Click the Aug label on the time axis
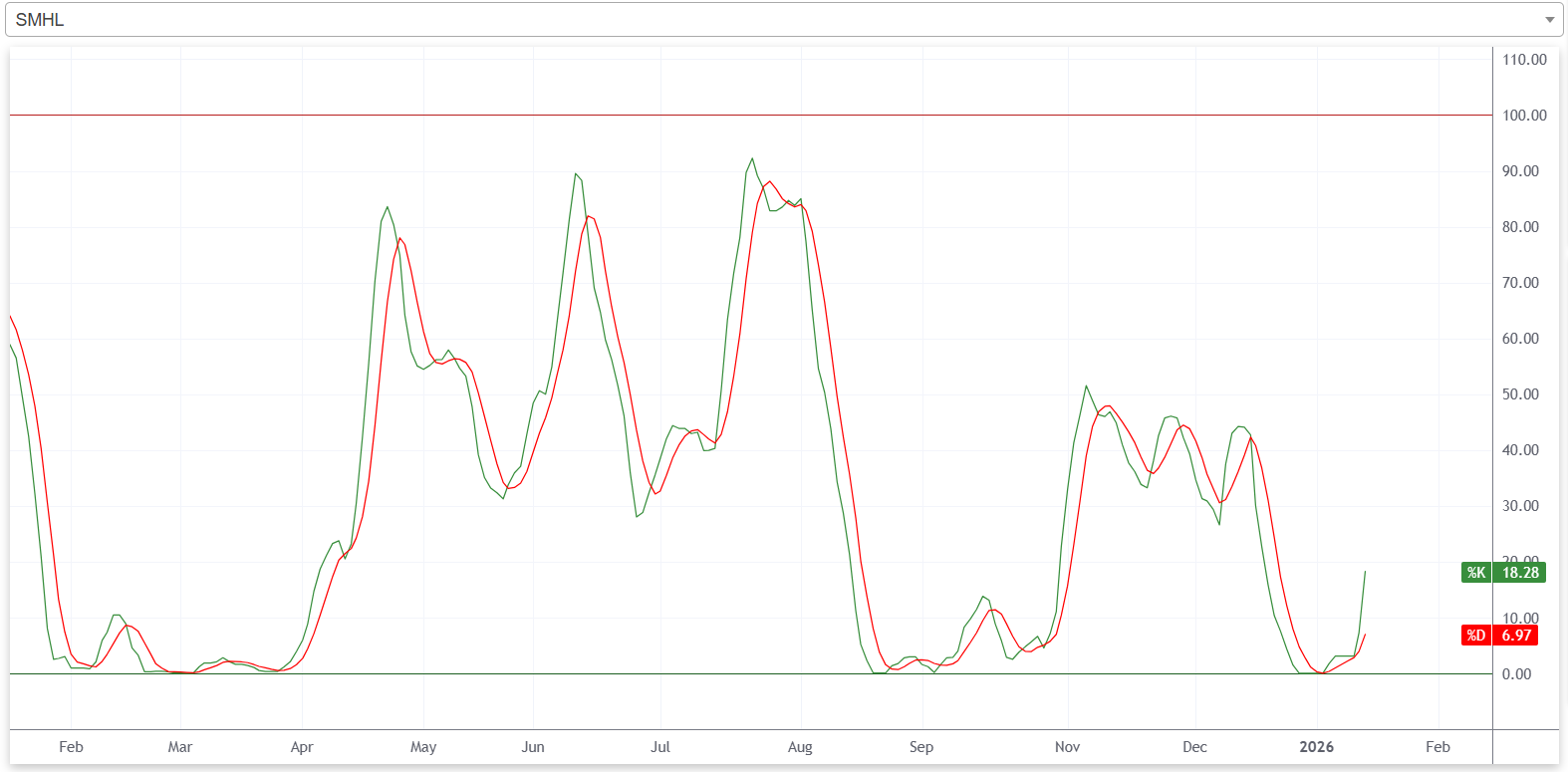 (800, 747)
